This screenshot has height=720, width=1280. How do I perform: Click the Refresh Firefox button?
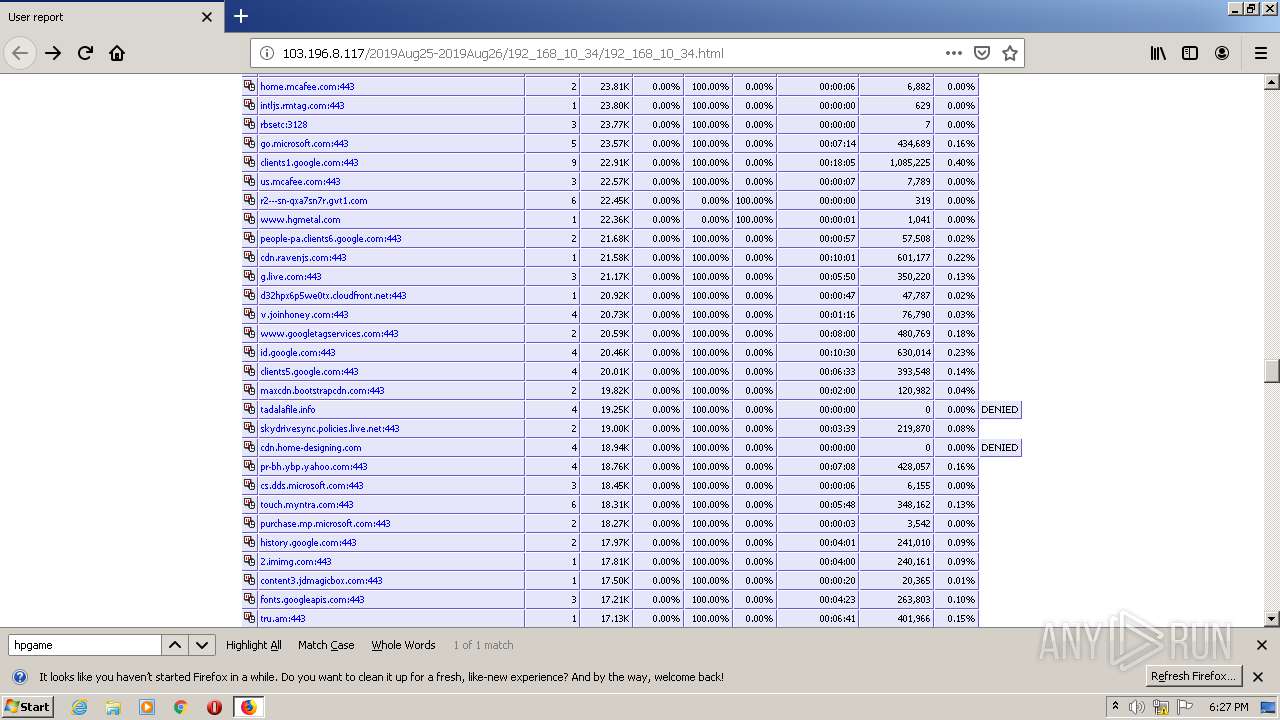[x=1194, y=676]
